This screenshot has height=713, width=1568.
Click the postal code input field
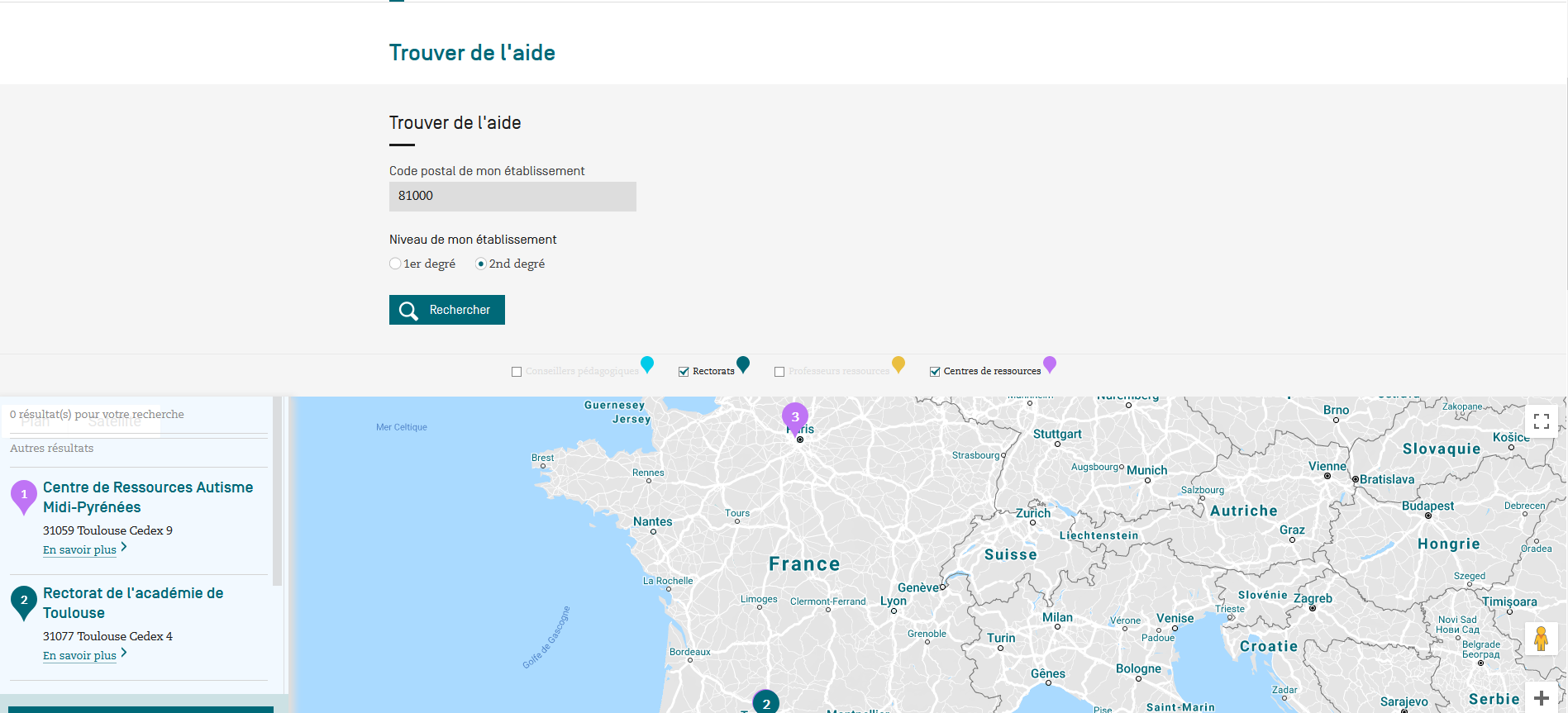pyautogui.click(x=512, y=197)
